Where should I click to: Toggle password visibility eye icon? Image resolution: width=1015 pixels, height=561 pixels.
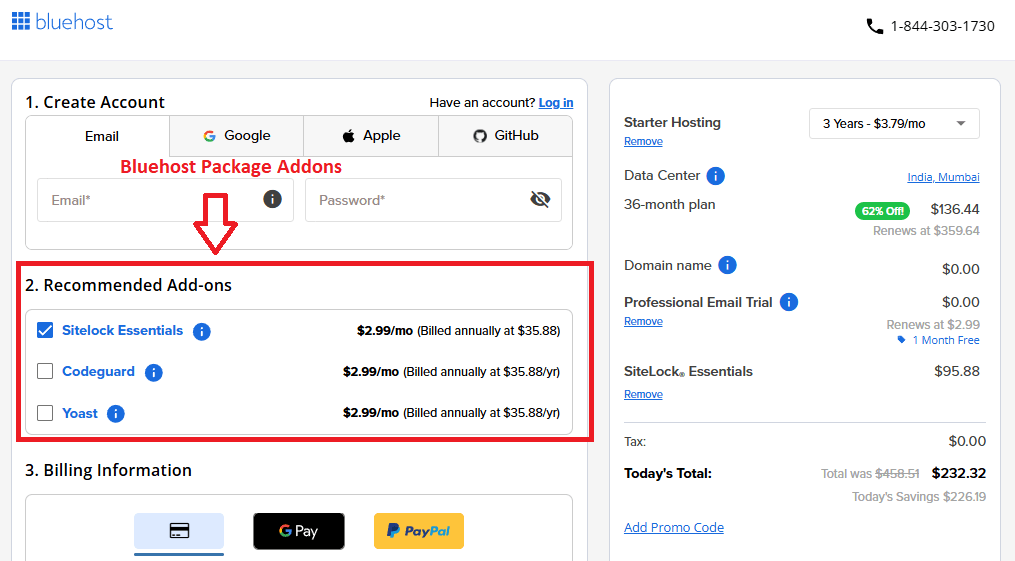[x=540, y=199]
